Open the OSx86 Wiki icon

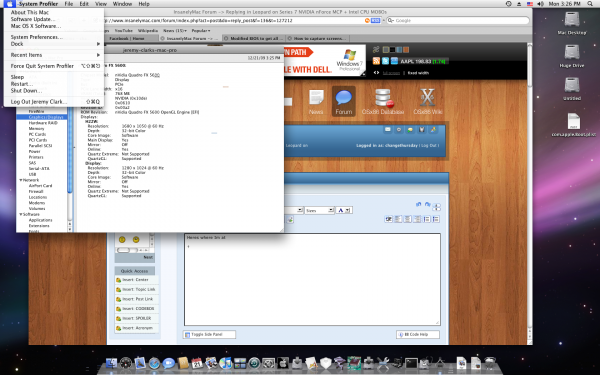[x=427, y=102]
